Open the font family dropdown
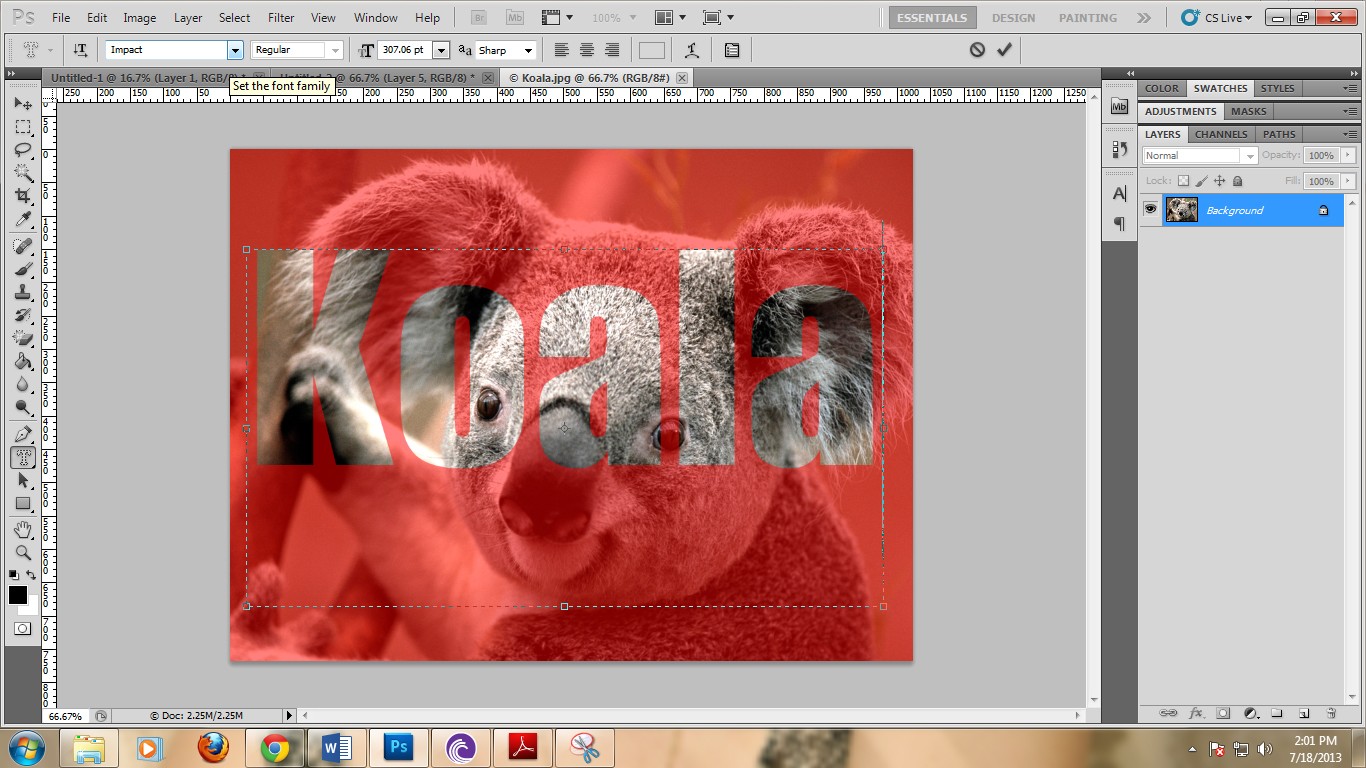This screenshot has height=768, width=1366. click(235, 50)
